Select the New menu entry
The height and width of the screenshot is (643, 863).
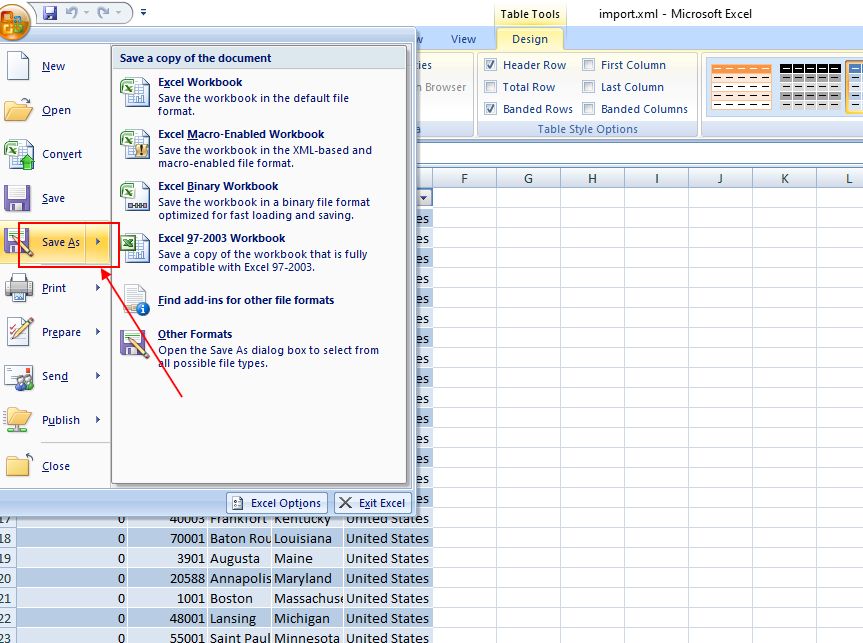pos(53,66)
